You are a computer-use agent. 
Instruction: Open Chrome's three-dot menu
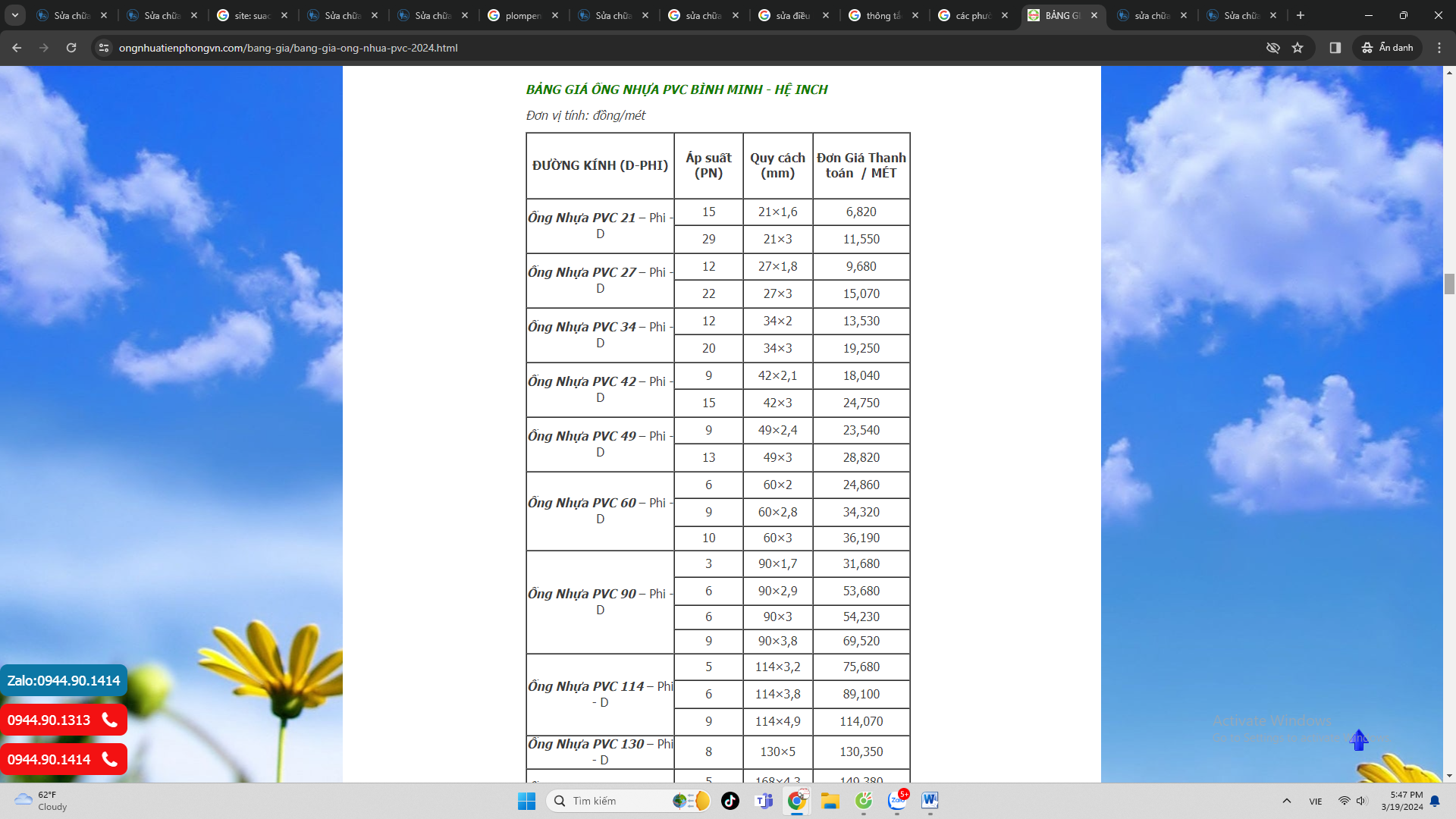(1439, 48)
